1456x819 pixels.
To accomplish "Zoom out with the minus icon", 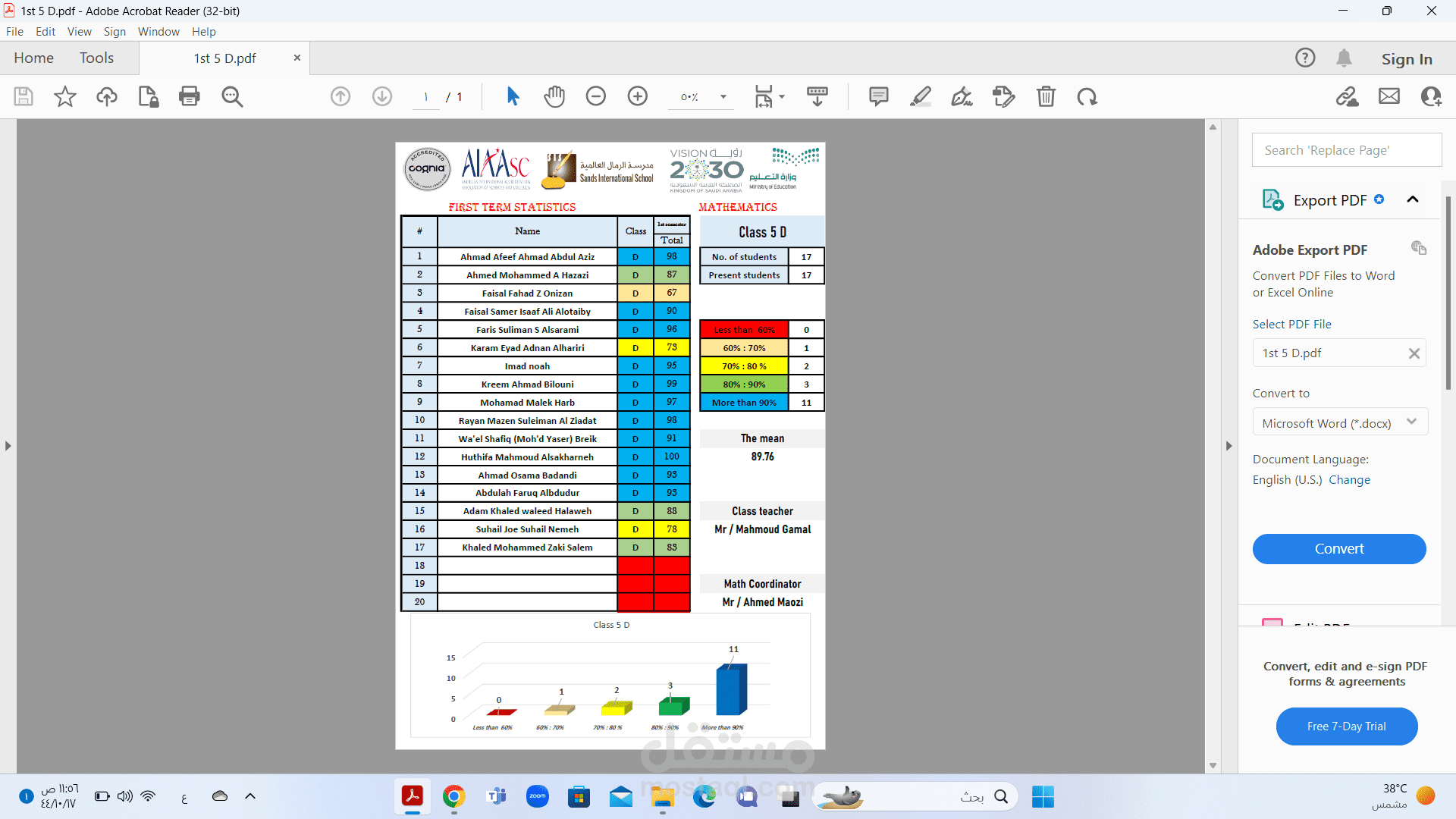I will point(596,96).
